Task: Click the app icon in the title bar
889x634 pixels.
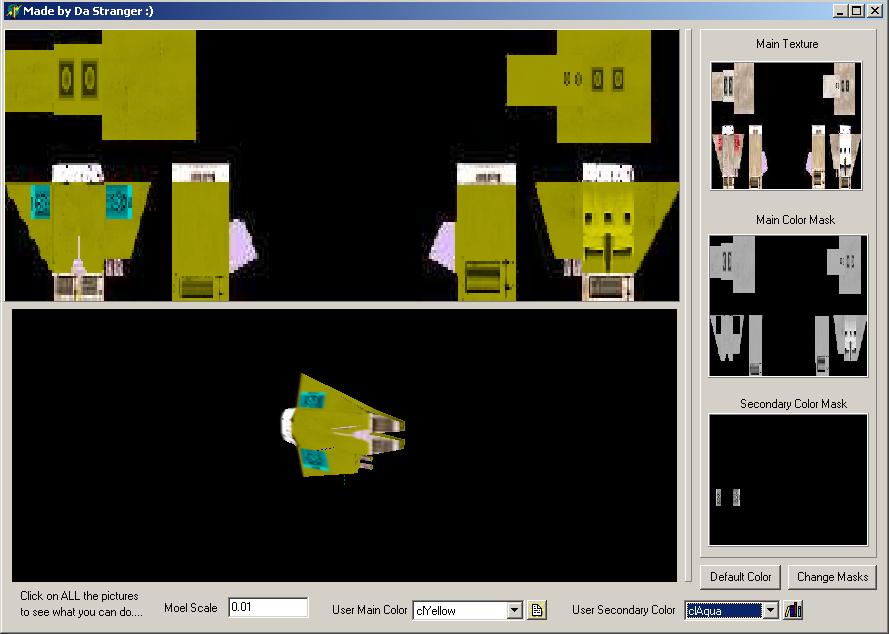Action: click(x=12, y=11)
